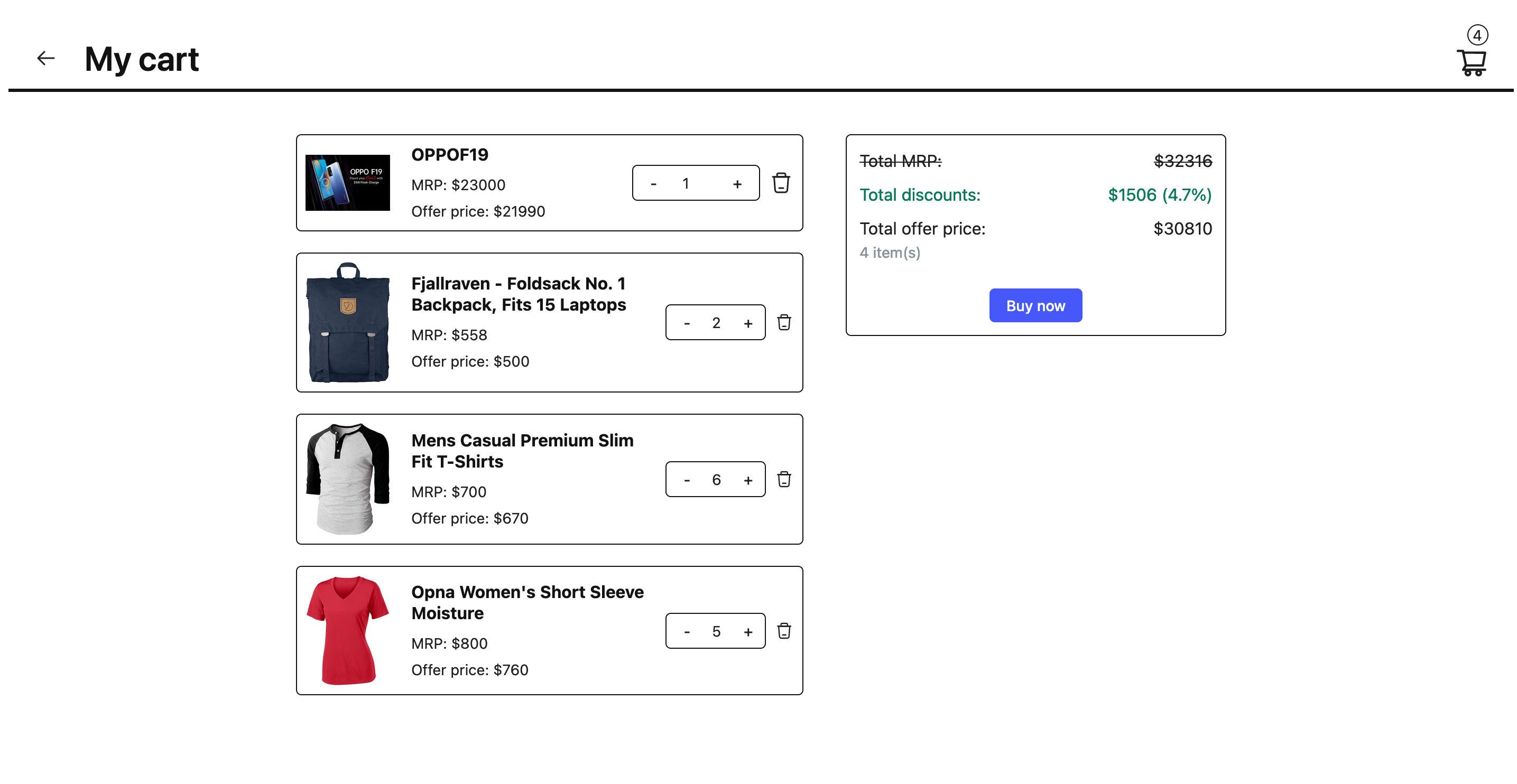Click the Total discounts label
This screenshot has height=784, width=1517.
point(920,195)
